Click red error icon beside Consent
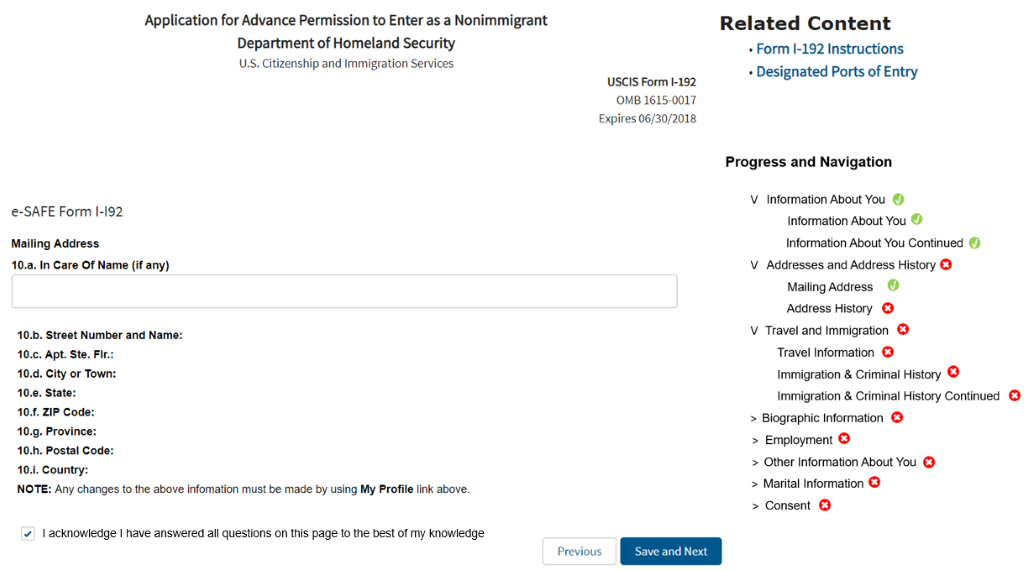 [x=825, y=505]
